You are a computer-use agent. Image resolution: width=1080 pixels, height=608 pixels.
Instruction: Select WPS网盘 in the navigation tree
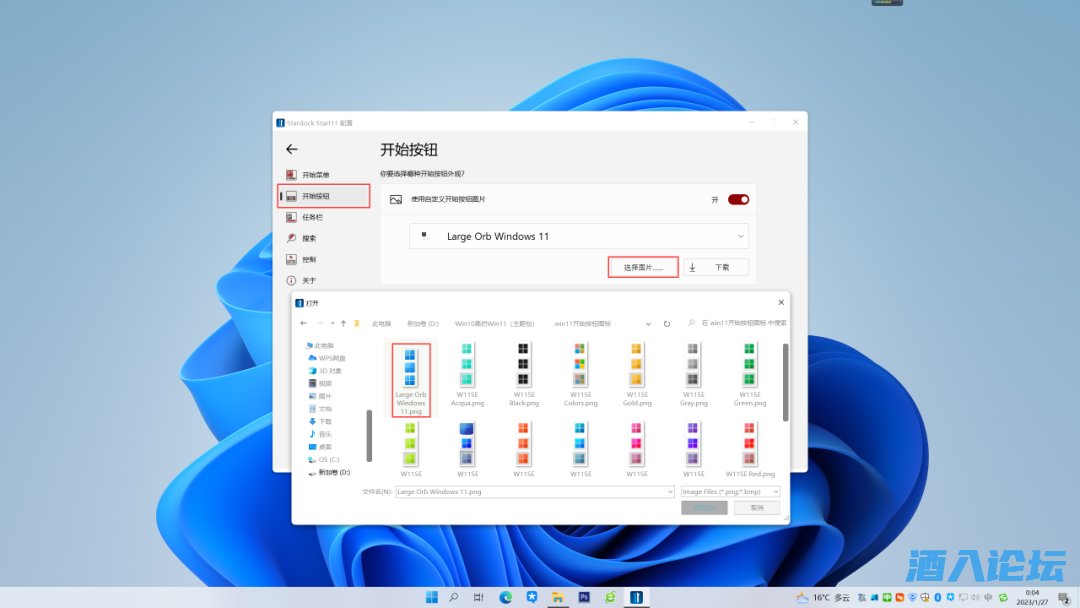326,358
